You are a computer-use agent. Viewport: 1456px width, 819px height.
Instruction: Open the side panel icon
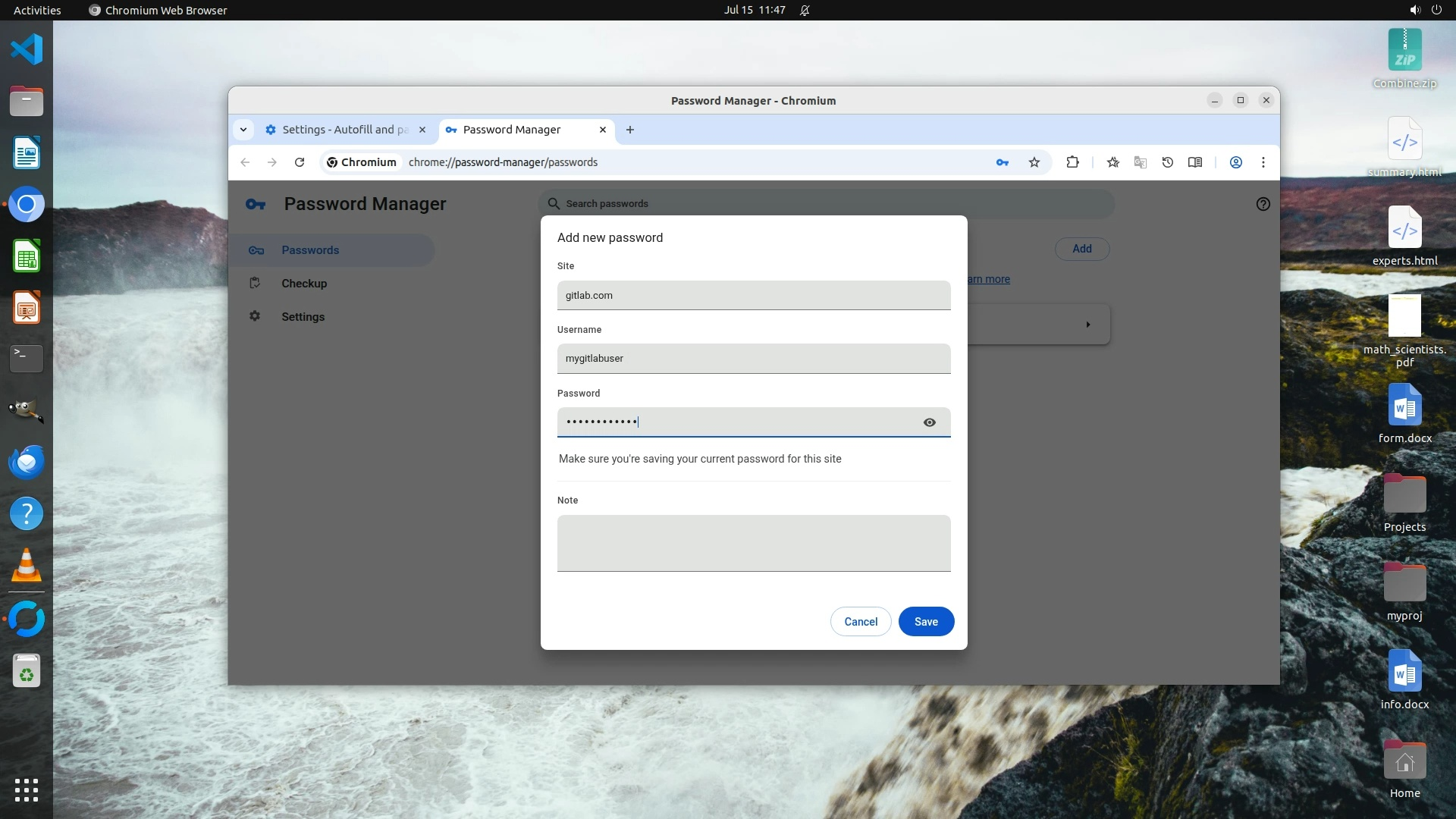click(x=1194, y=162)
